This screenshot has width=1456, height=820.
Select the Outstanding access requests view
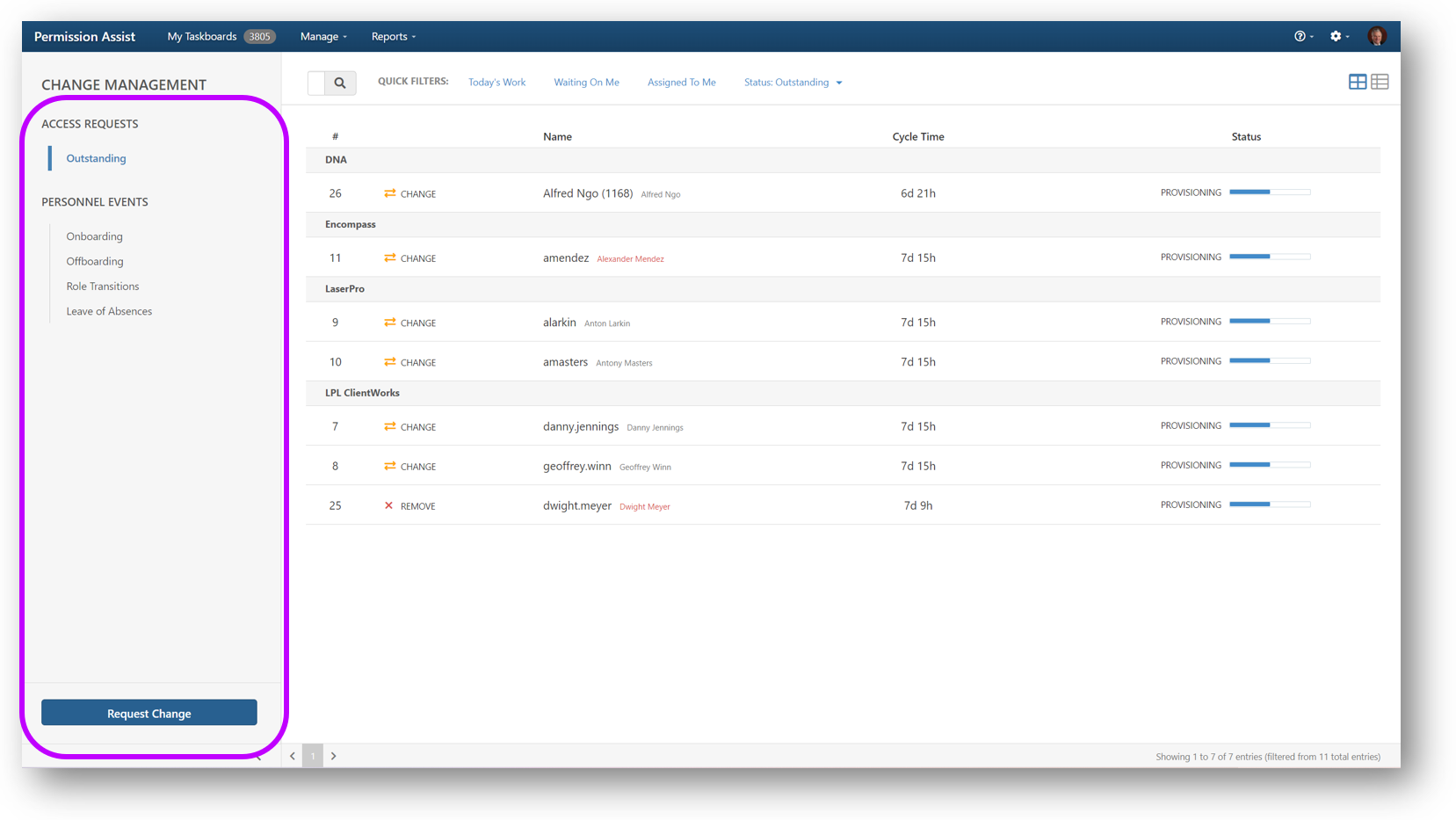point(95,158)
